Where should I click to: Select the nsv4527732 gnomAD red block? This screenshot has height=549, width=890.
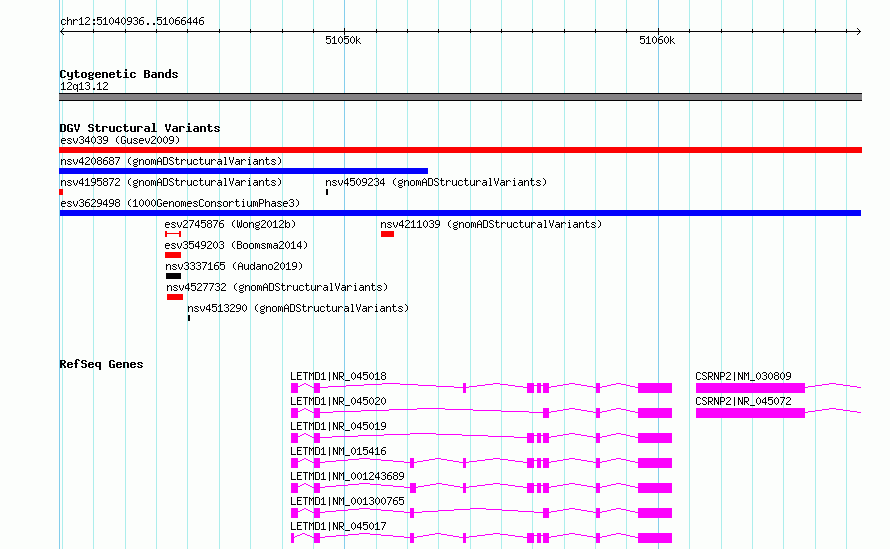(x=175, y=297)
